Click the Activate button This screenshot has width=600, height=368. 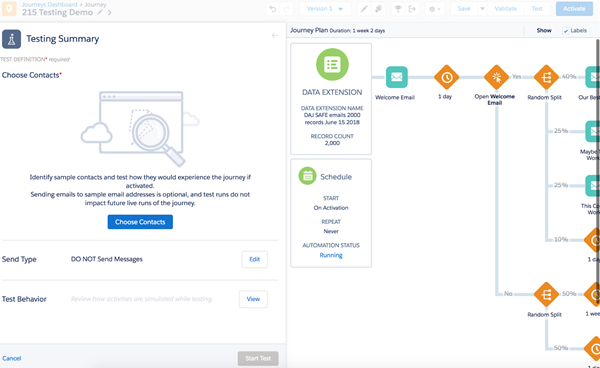(574, 8)
